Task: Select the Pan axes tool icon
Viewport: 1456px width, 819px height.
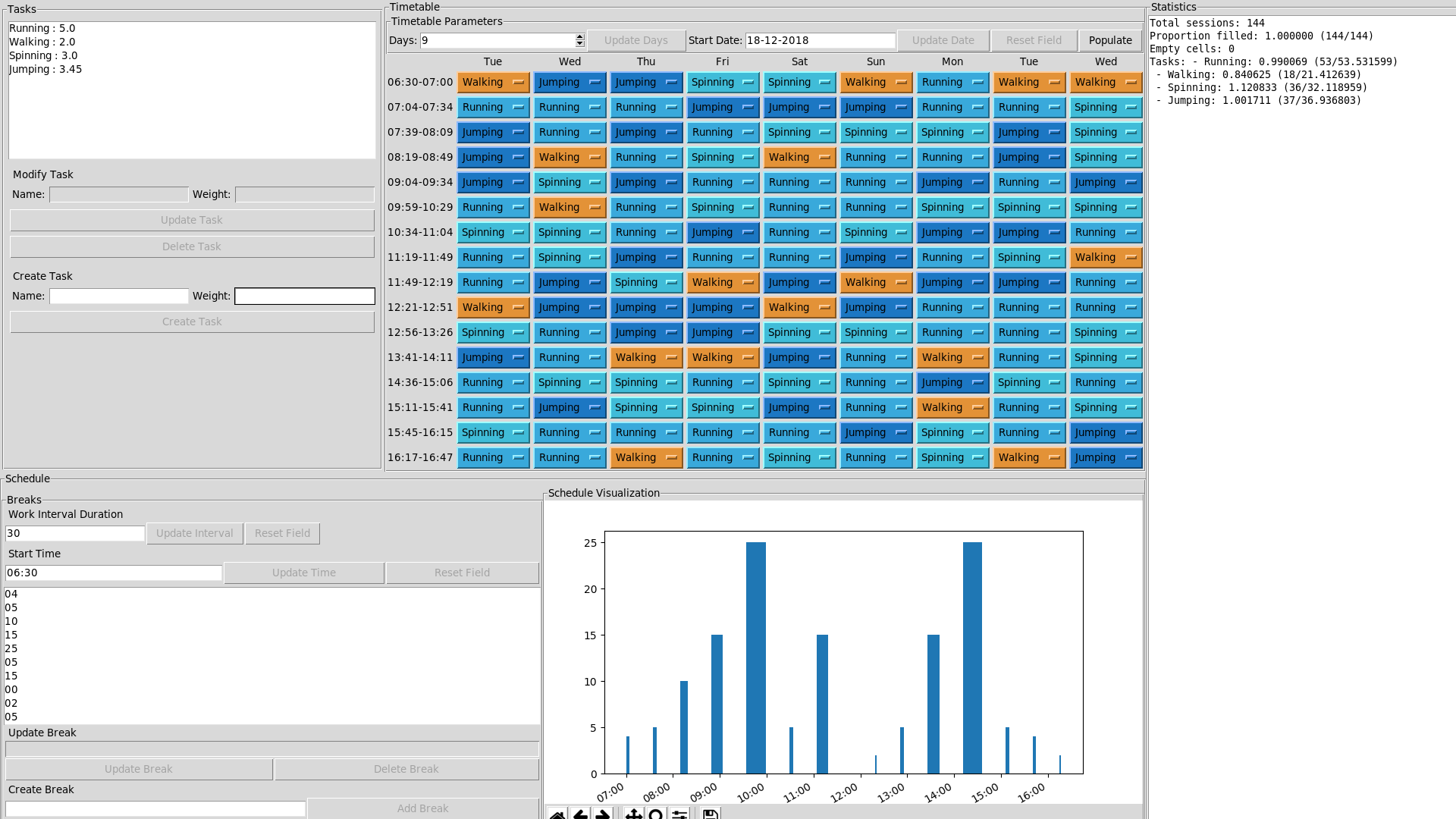Action: [x=633, y=815]
